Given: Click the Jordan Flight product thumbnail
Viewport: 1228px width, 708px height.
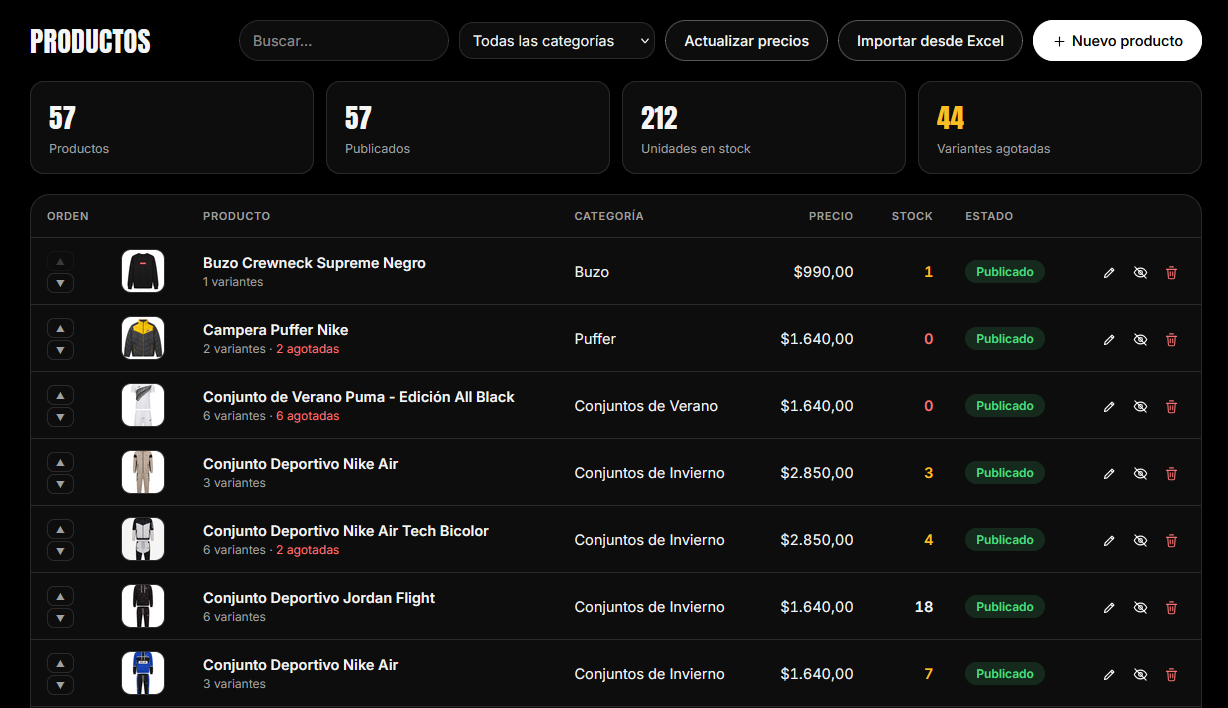Looking at the screenshot, I should coord(143,606).
